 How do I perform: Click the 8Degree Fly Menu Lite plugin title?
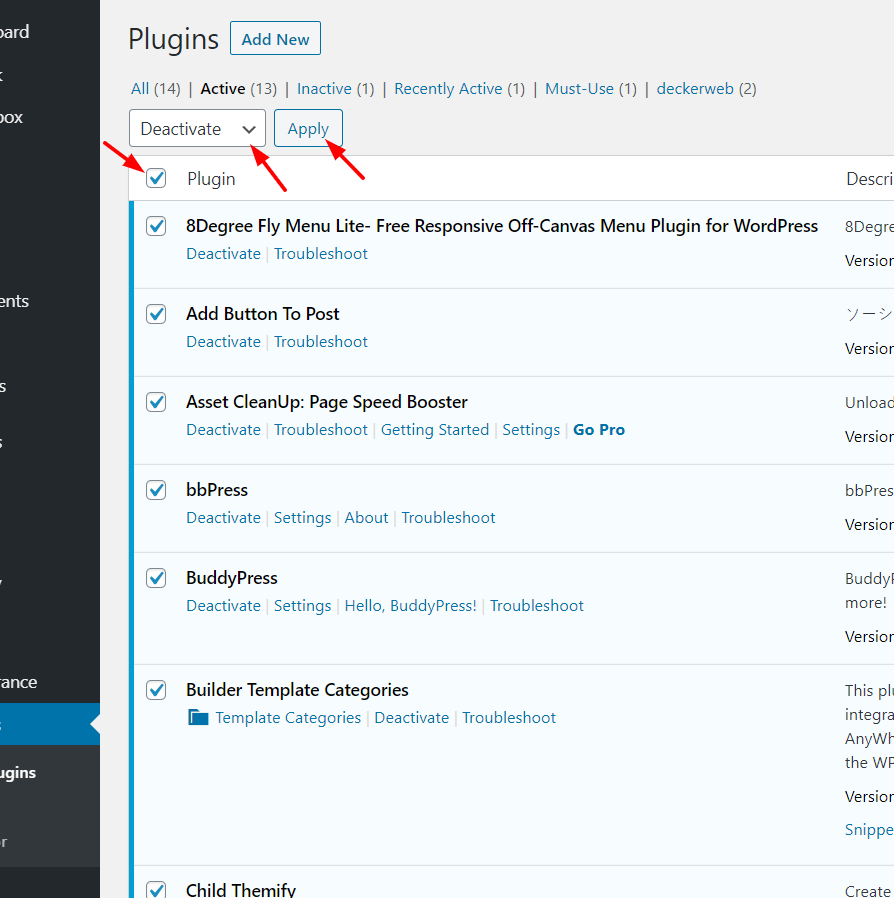[502, 226]
